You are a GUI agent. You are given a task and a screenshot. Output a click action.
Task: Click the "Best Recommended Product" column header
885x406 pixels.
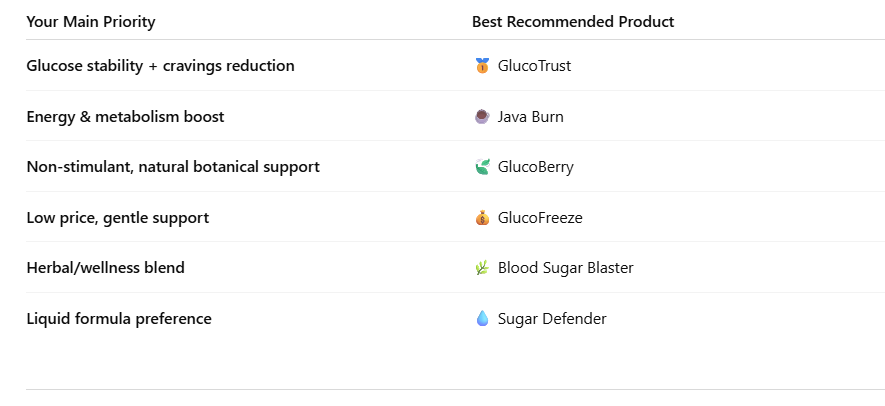click(x=573, y=22)
